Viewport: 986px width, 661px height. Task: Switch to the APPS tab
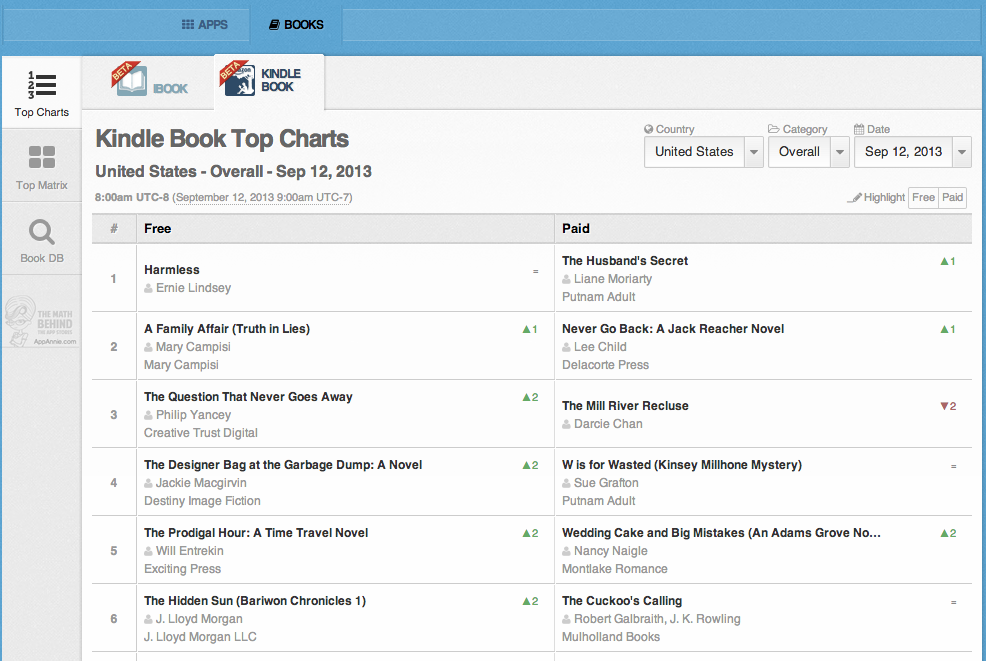point(205,25)
